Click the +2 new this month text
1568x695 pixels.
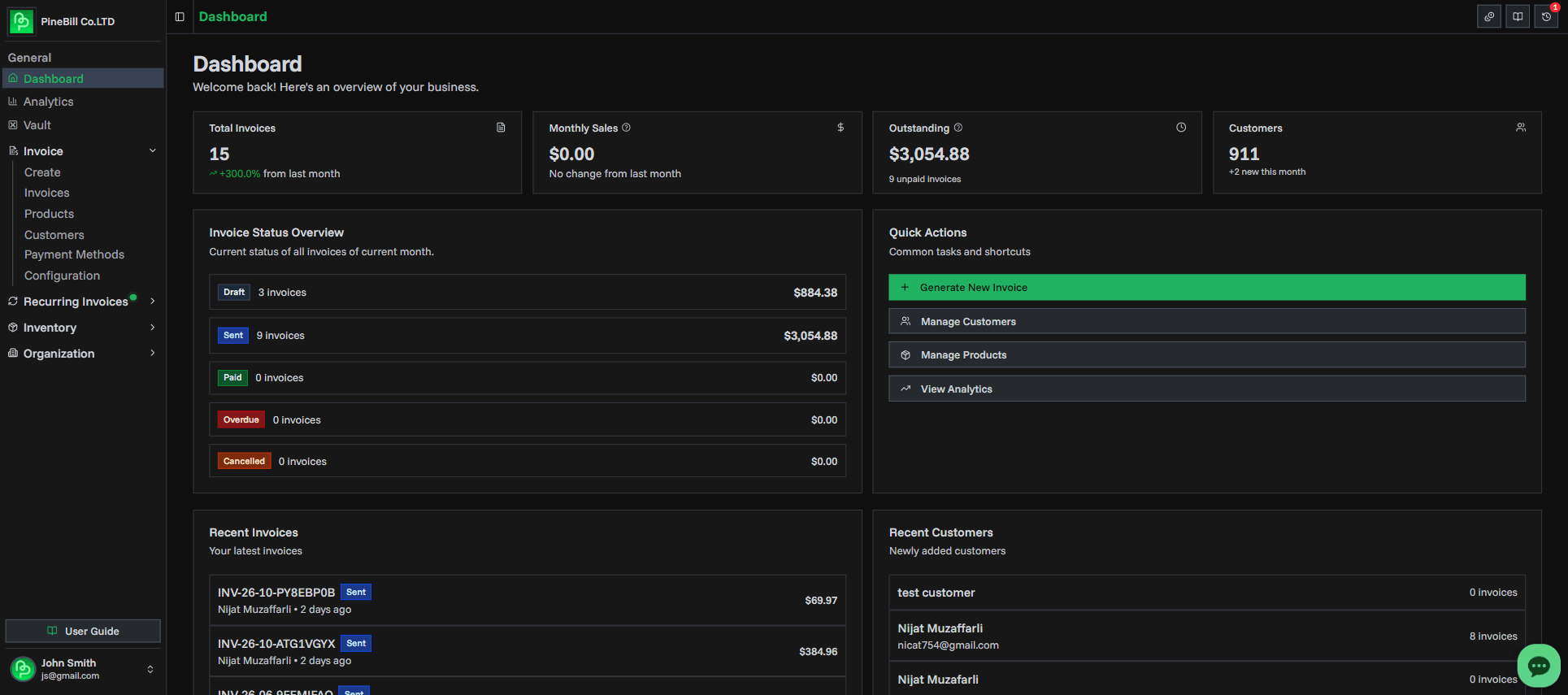tap(1267, 172)
